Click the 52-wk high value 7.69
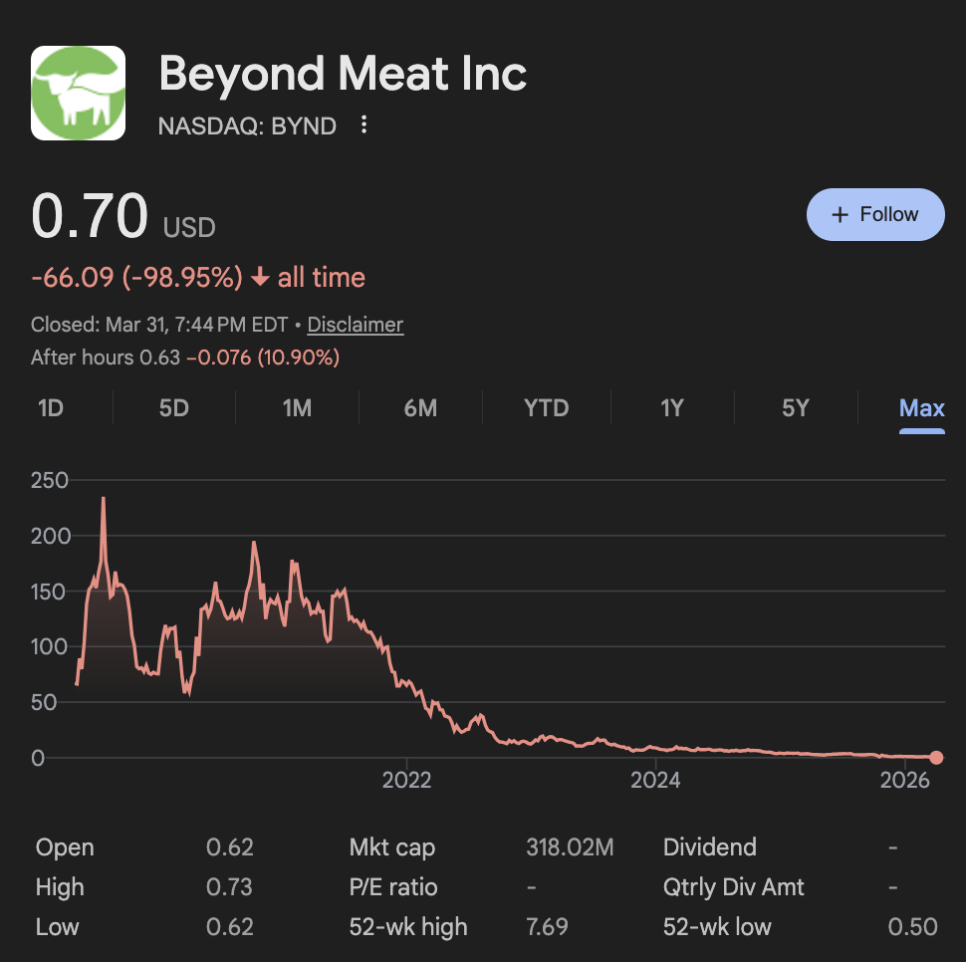This screenshot has height=962, width=966. coord(546,927)
